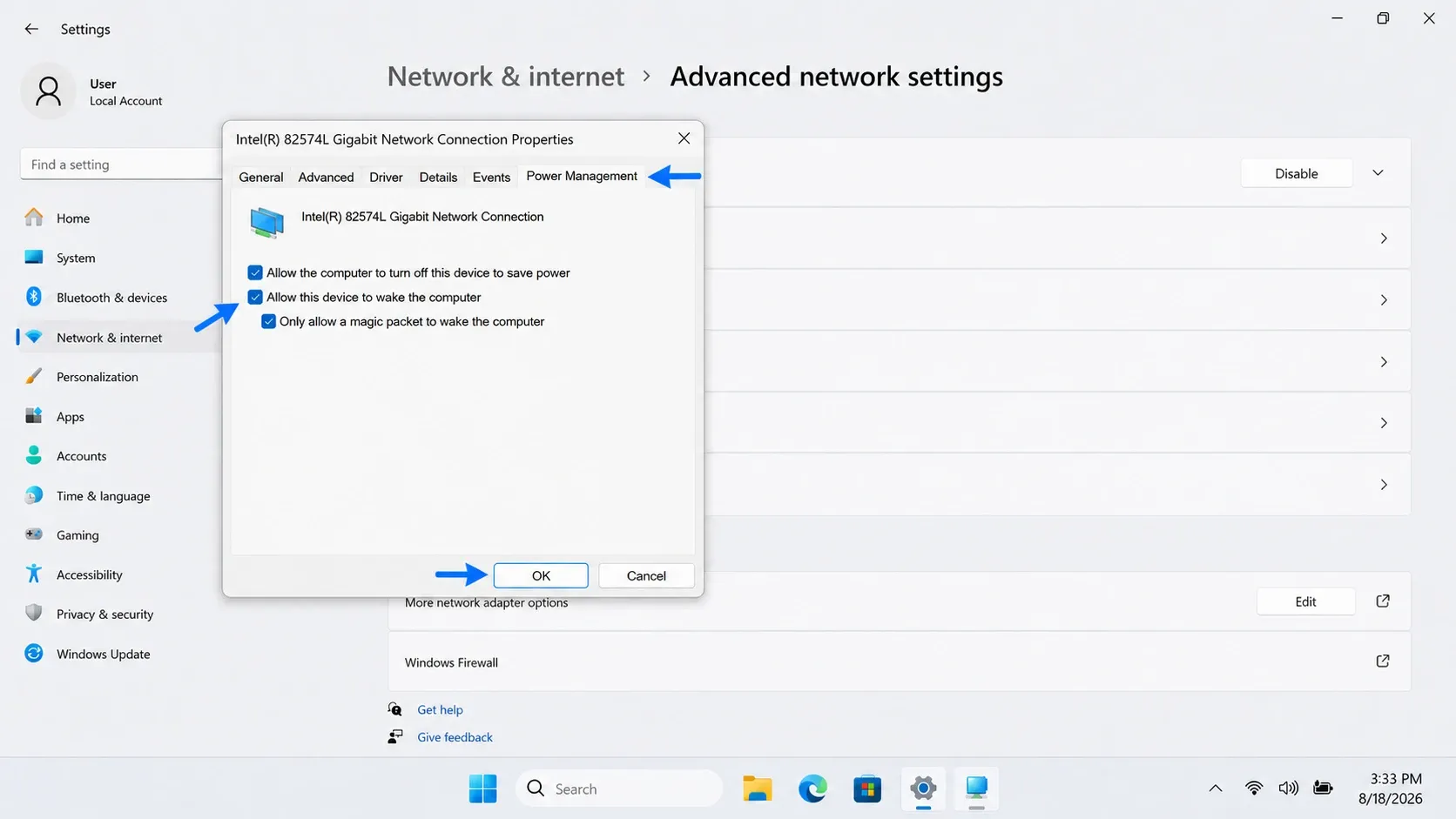Toggle 'Allow the computer to turn off this device'

255,272
